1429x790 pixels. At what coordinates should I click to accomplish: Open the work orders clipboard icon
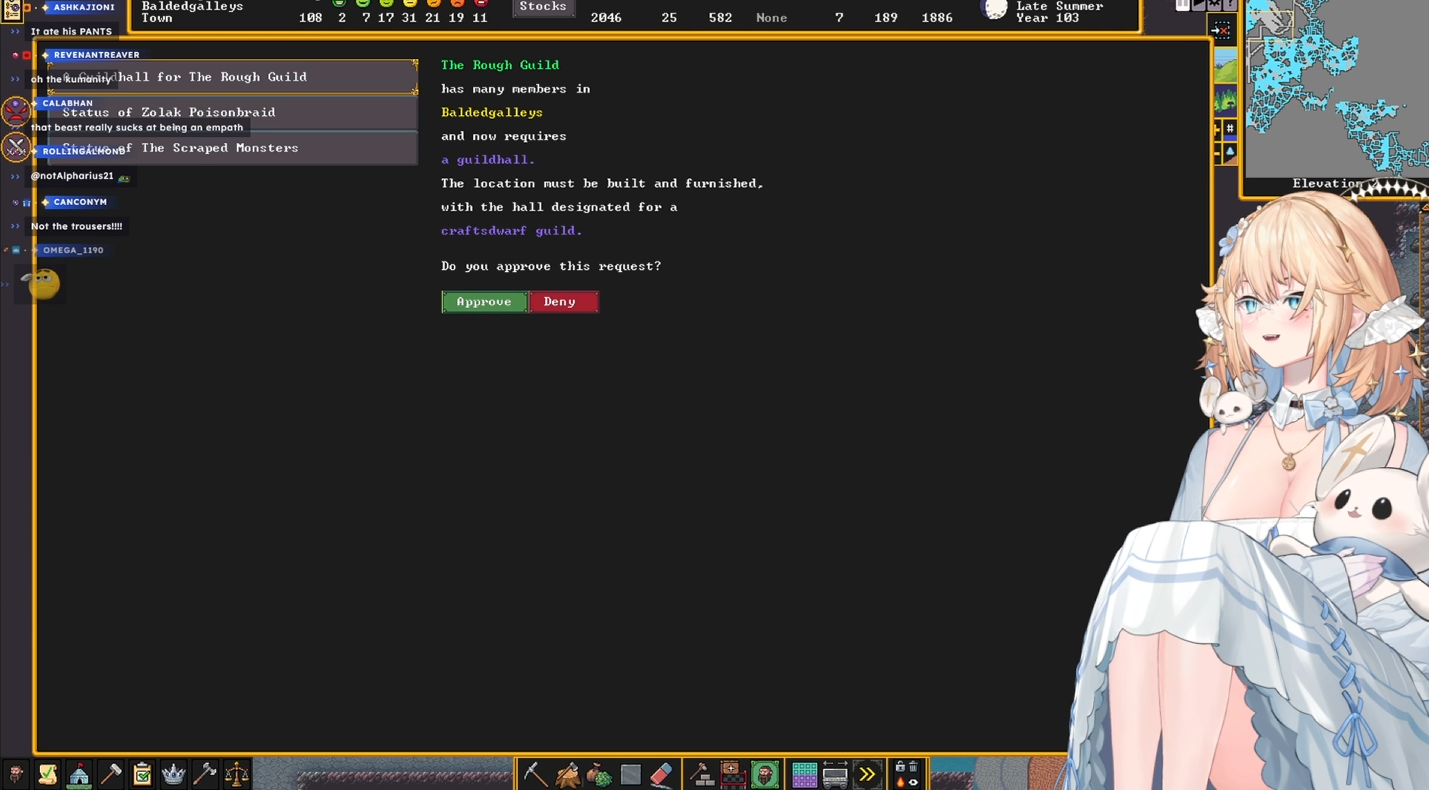142,774
